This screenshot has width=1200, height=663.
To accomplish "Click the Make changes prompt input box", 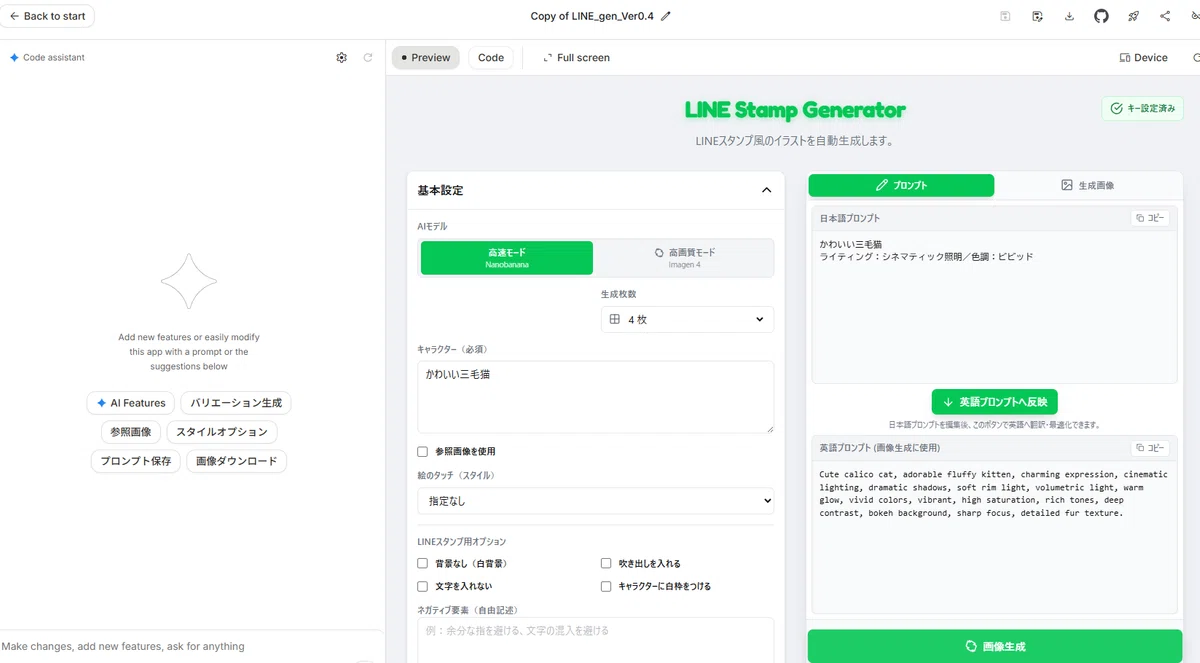I will point(190,646).
